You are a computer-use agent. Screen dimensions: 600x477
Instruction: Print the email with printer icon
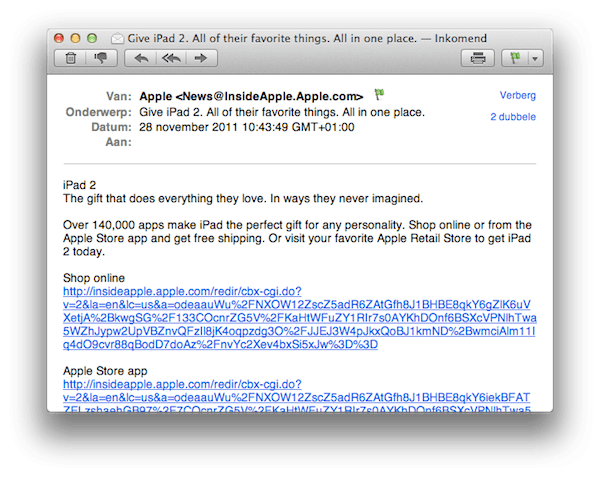point(478,58)
